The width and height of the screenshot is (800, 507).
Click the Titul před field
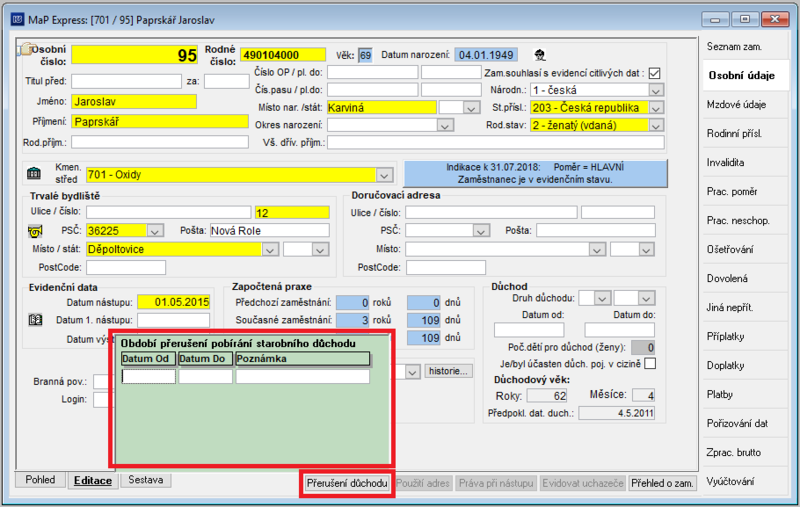(x=127, y=81)
